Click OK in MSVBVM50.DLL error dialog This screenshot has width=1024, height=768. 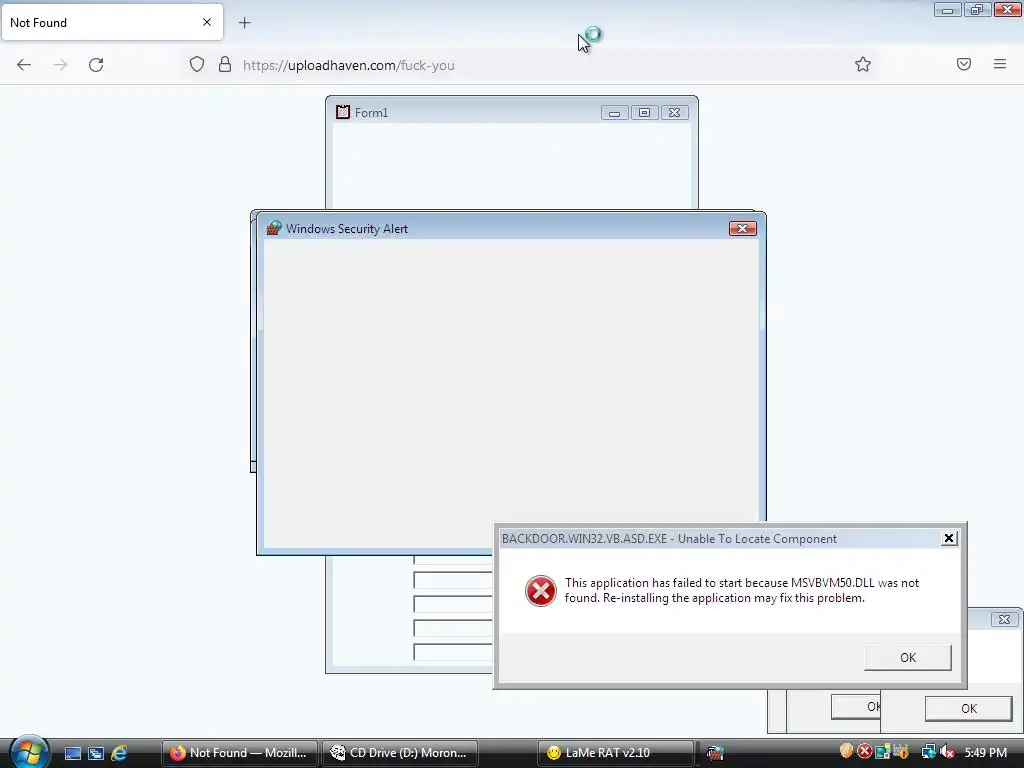point(908,658)
